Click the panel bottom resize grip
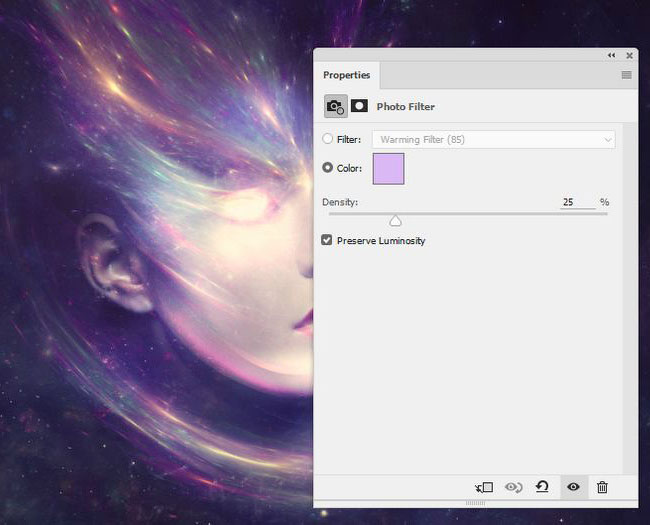 [475, 503]
